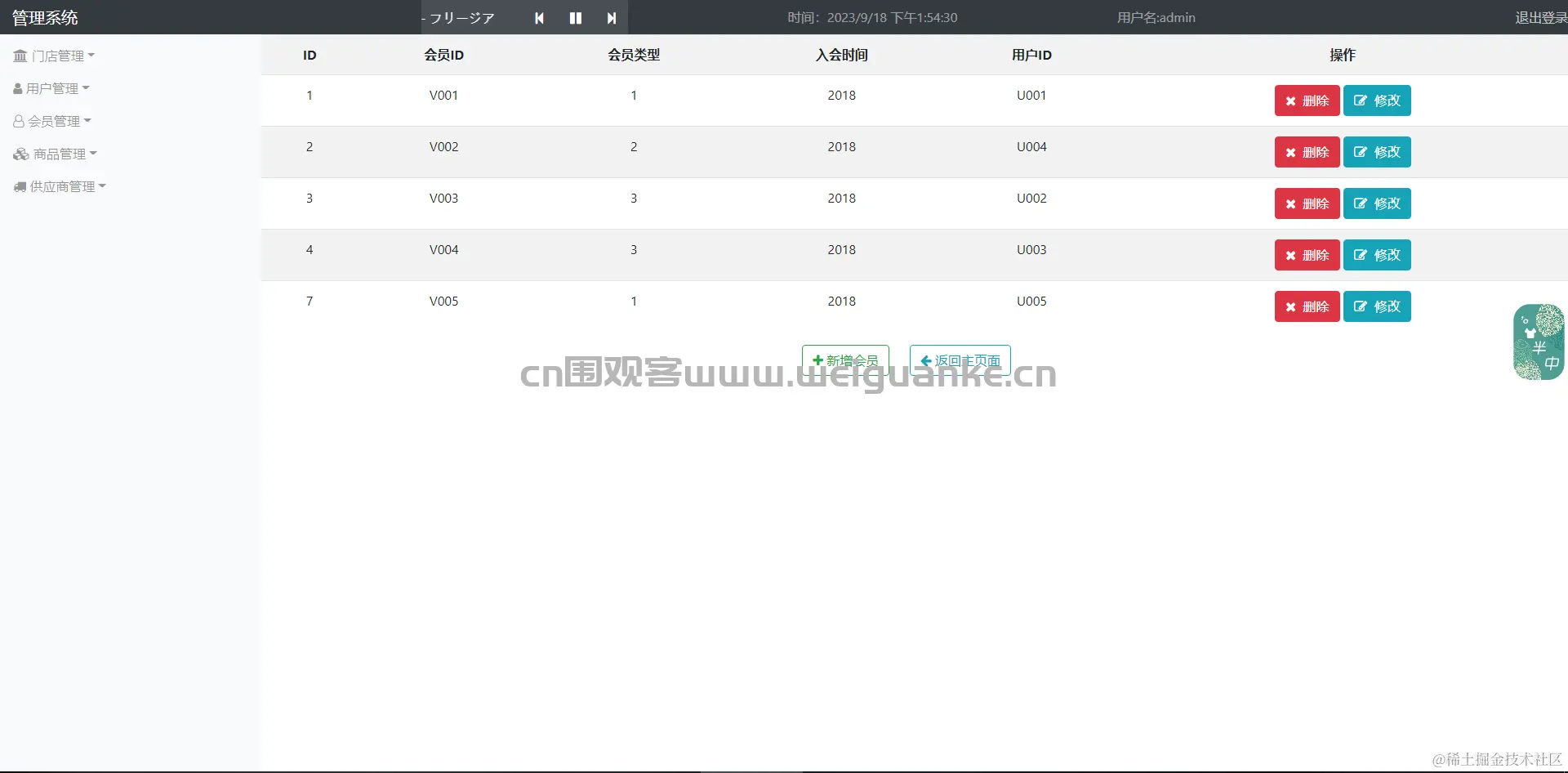1568x773 pixels.
Task: Click the 管理系统 brand title
Action: tap(45, 17)
